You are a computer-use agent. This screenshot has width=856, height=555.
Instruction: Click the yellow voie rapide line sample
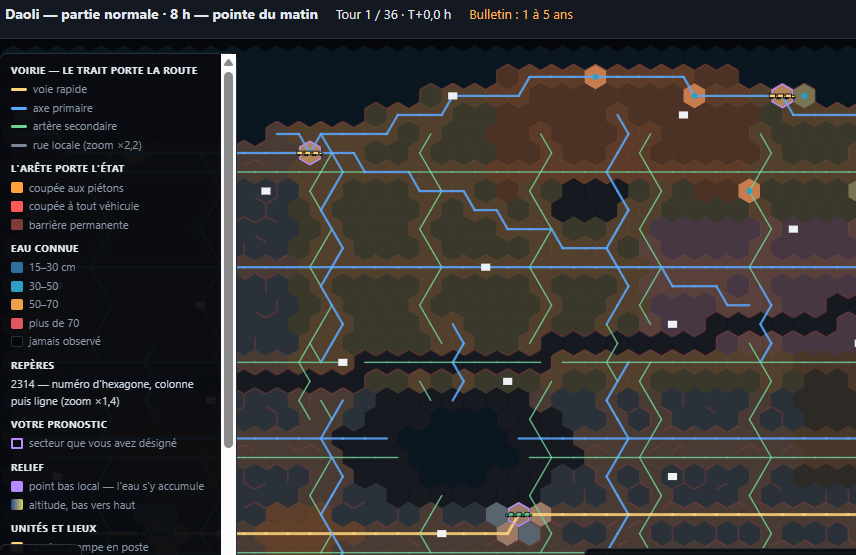click(x=19, y=89)
